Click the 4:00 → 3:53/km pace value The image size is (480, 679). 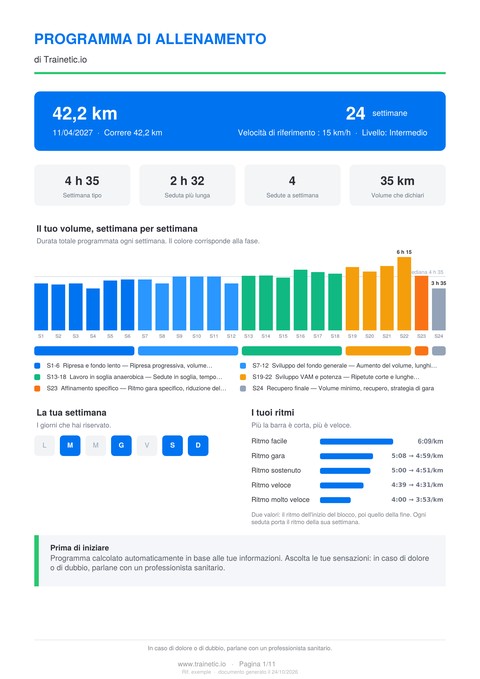[417, 500]
